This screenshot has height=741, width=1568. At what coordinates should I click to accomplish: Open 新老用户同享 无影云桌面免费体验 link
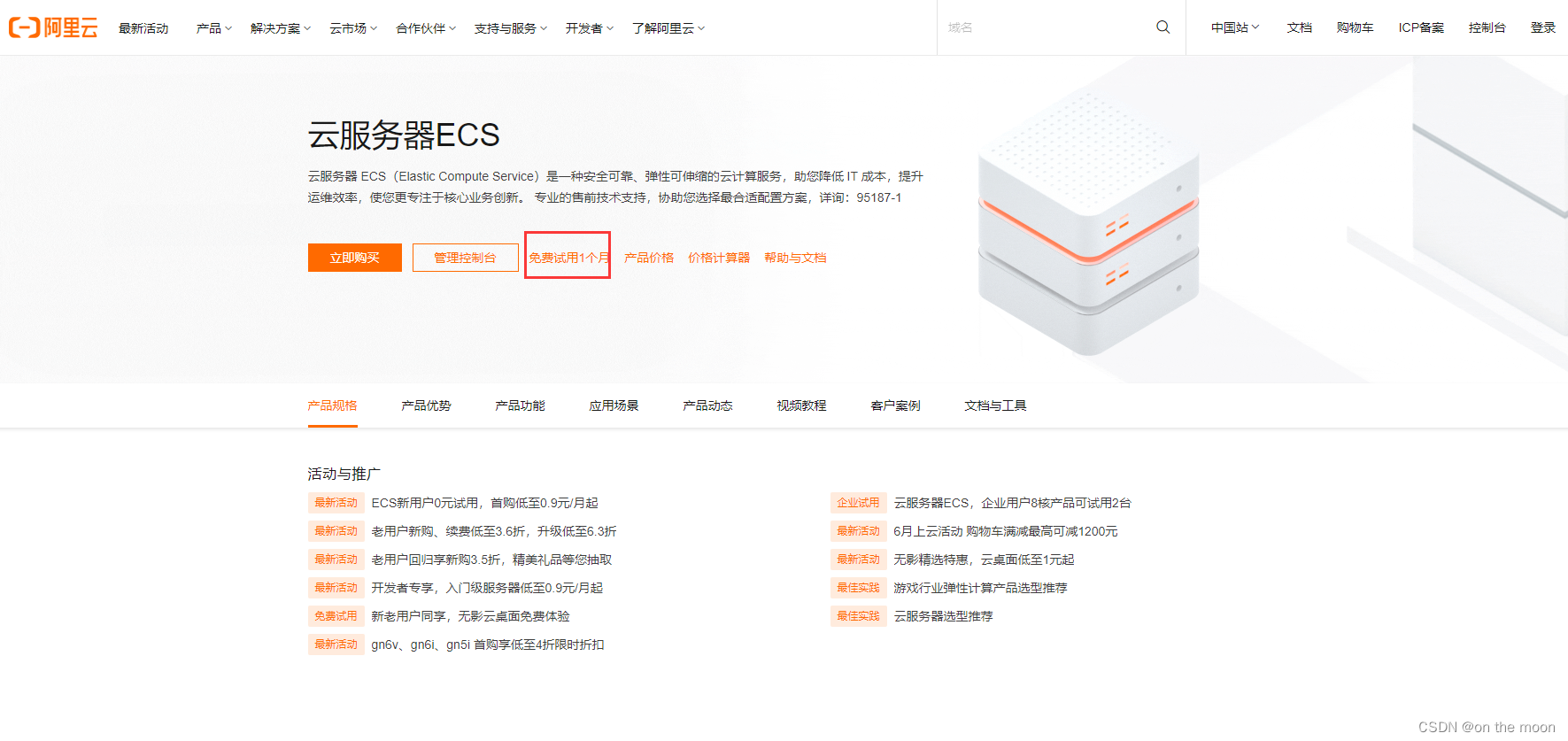coord(470,616)
